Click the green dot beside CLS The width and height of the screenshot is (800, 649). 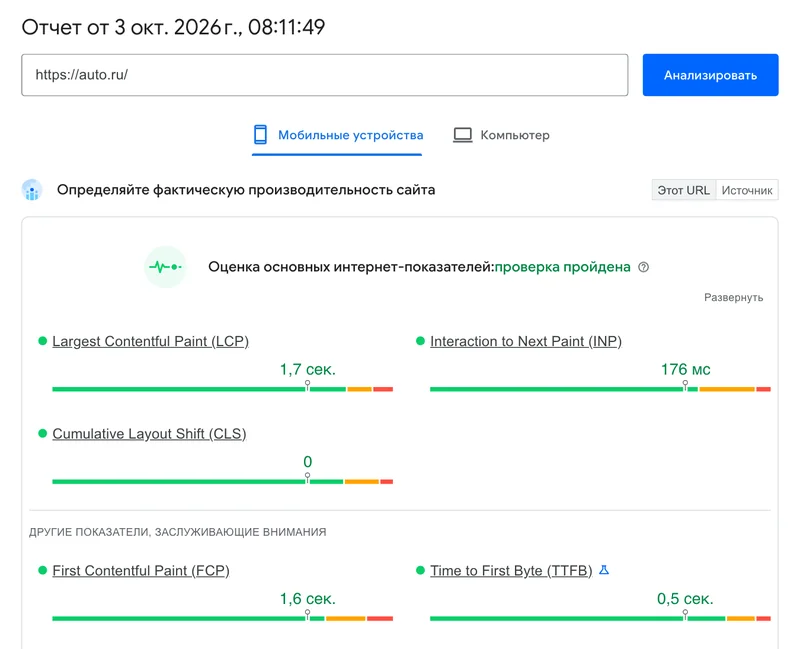[42, 433]
